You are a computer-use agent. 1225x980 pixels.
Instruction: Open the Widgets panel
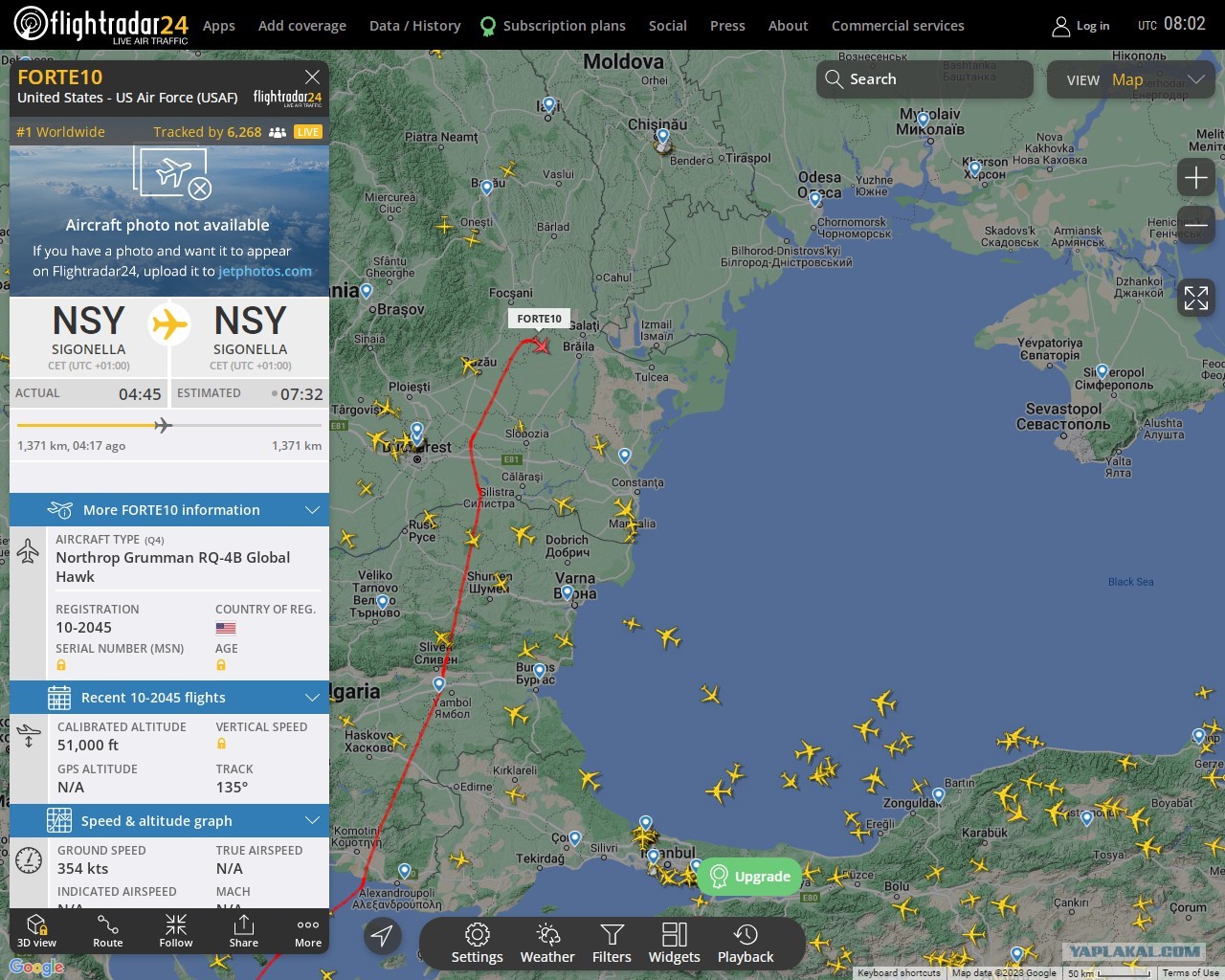[675, 944]
